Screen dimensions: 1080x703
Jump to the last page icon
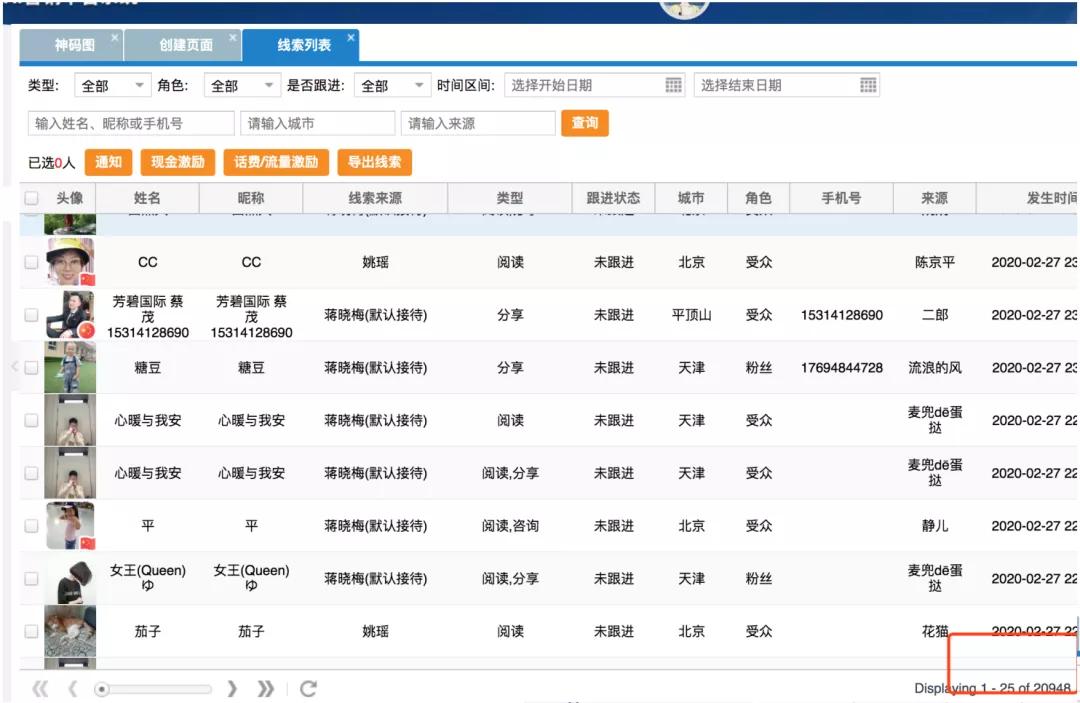pos(263,688)
